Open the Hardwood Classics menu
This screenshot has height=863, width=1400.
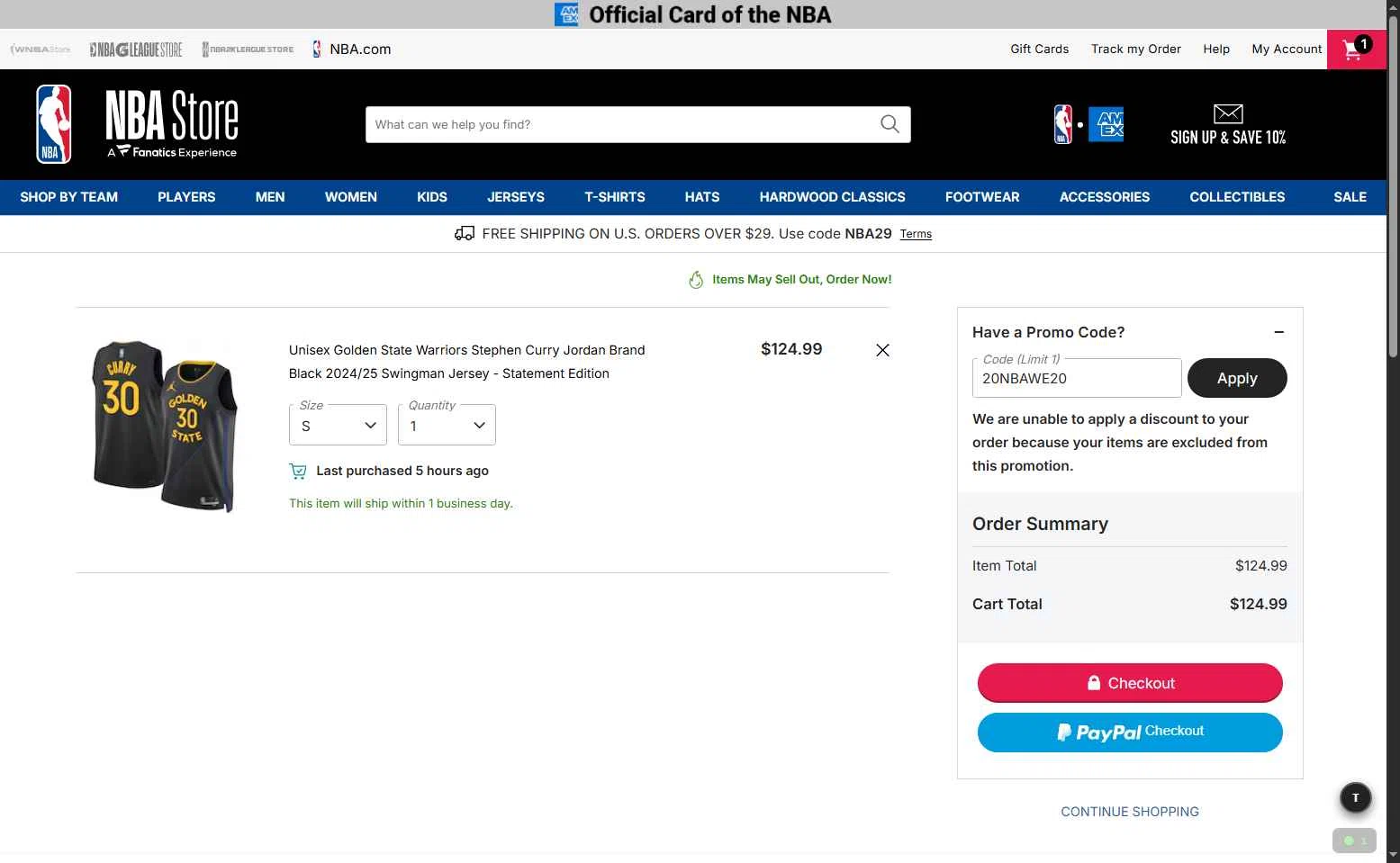[833, 197]
